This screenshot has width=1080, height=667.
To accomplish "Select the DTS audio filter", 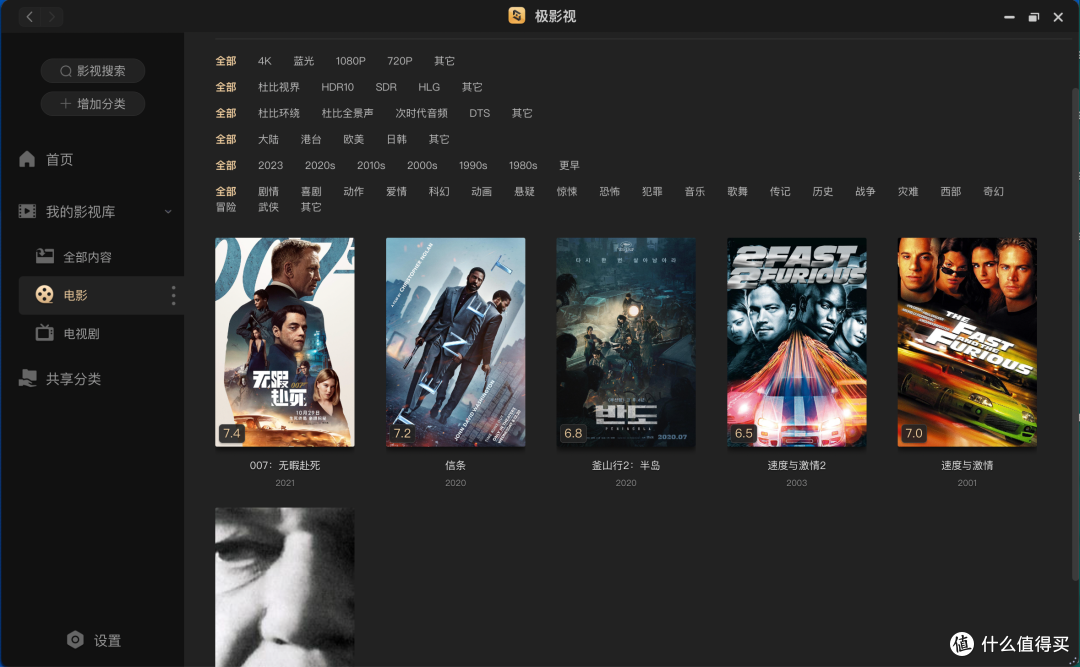I will coord(479,113).
